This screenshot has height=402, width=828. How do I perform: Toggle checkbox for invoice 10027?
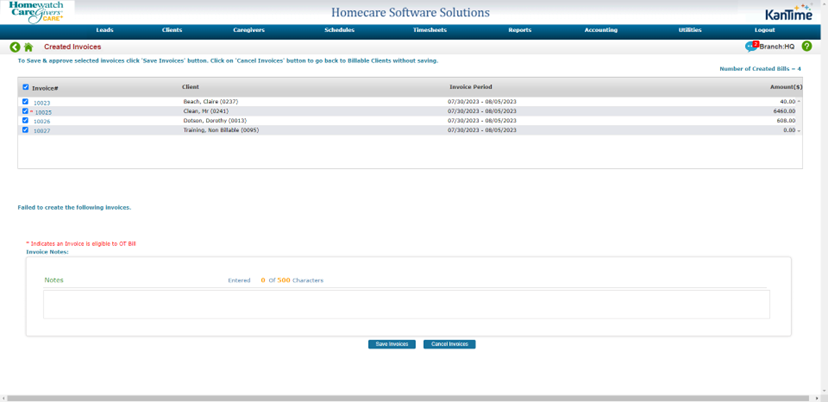click(x=26, y=130)
